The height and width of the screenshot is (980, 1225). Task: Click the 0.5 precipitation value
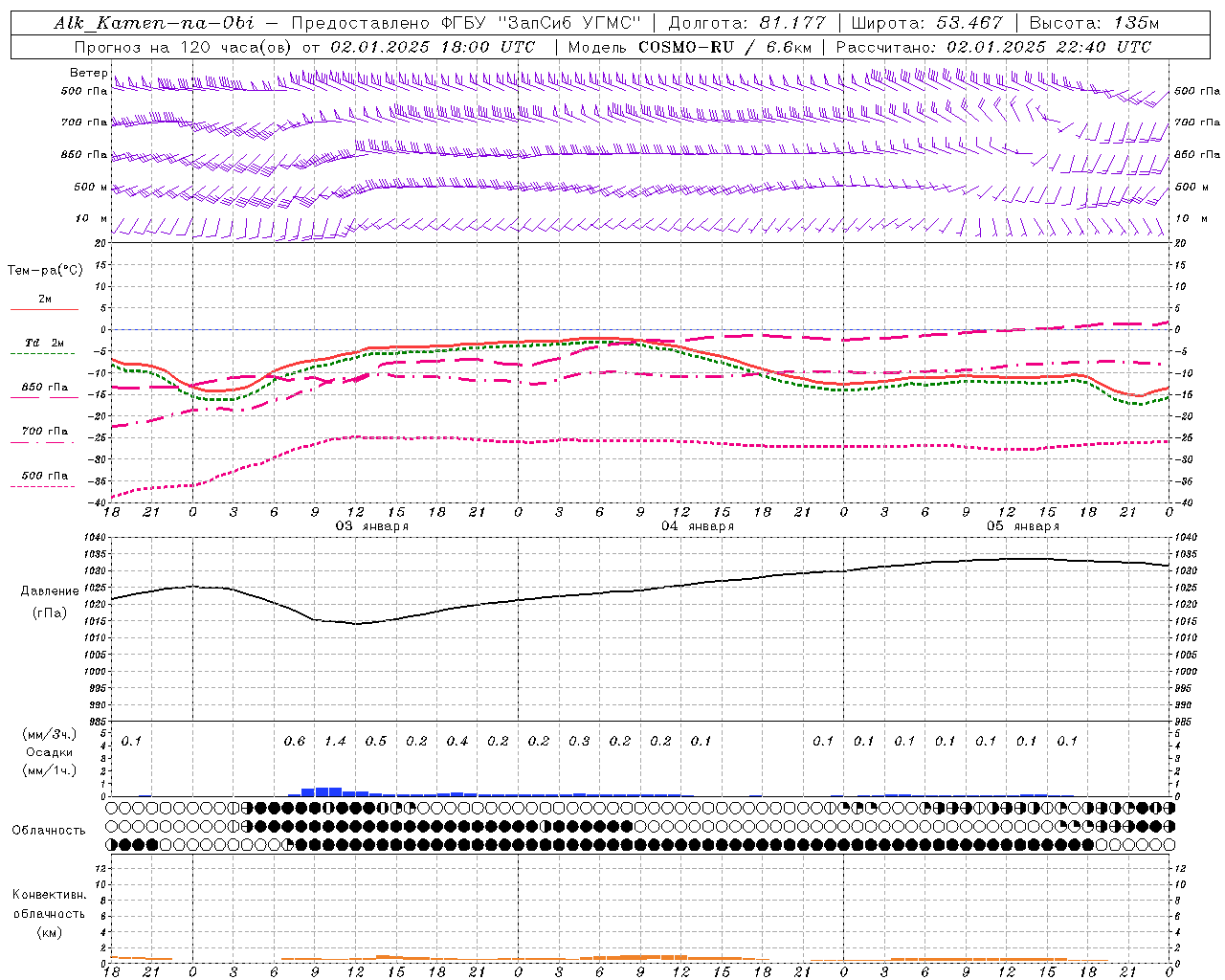376,742
